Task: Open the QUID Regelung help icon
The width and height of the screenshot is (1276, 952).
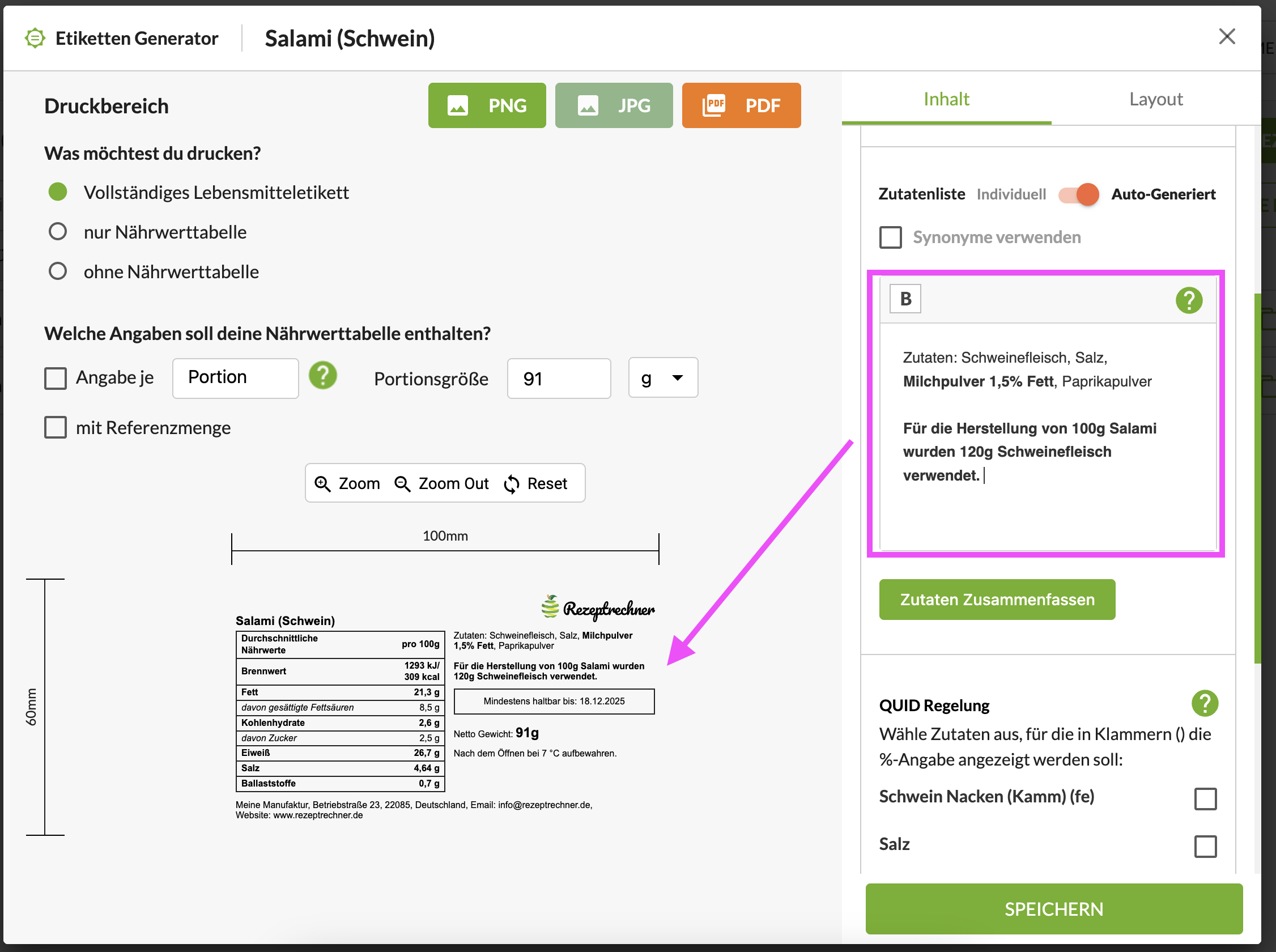Action: click(1204, 703)
